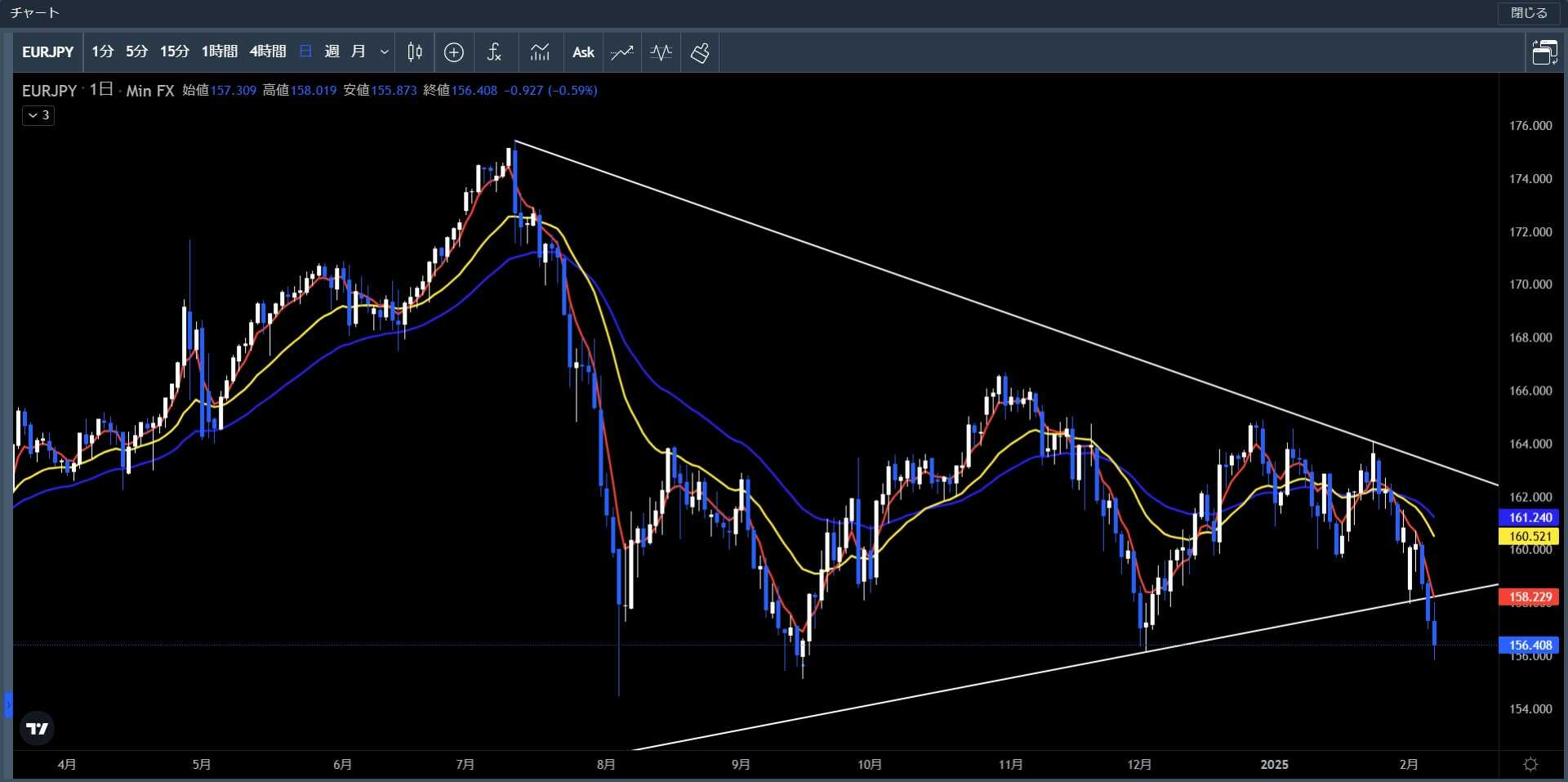Viewport: 1568px width, 782px height.
Task: Click the trend line chart icon
Action: (622, 52)
